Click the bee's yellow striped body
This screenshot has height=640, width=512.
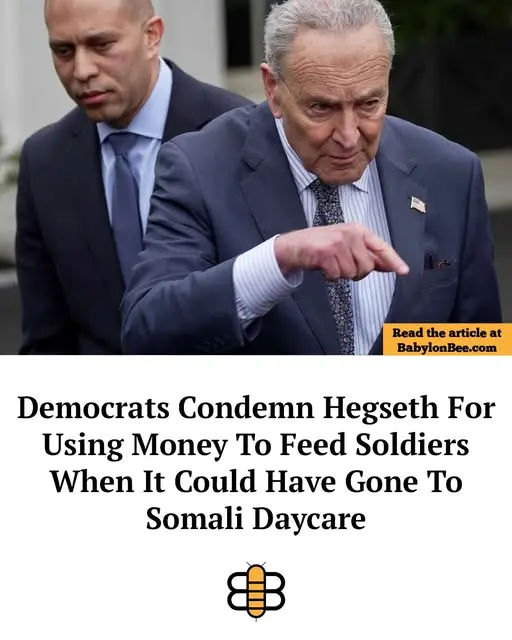point(256,592)
